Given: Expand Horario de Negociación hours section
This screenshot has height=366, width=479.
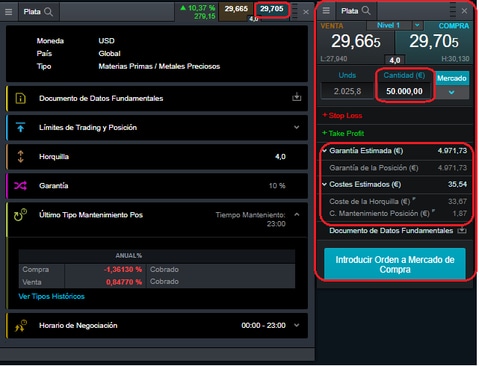Looking at the screenshot, I should (x=297, y=325).
